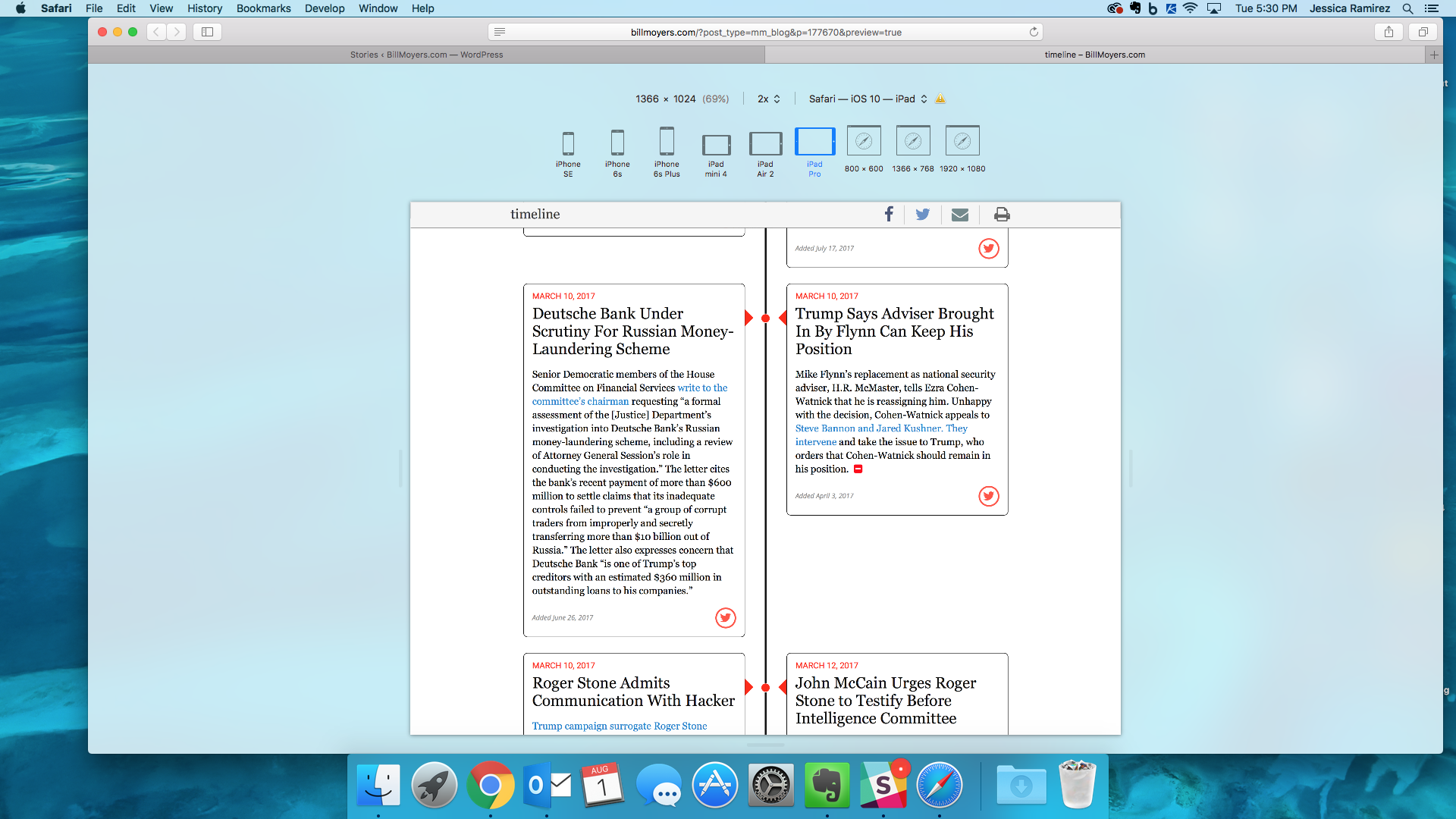1456x819 pixels.
Task: Click the email envelope share icon
Action: click(960, 215)
